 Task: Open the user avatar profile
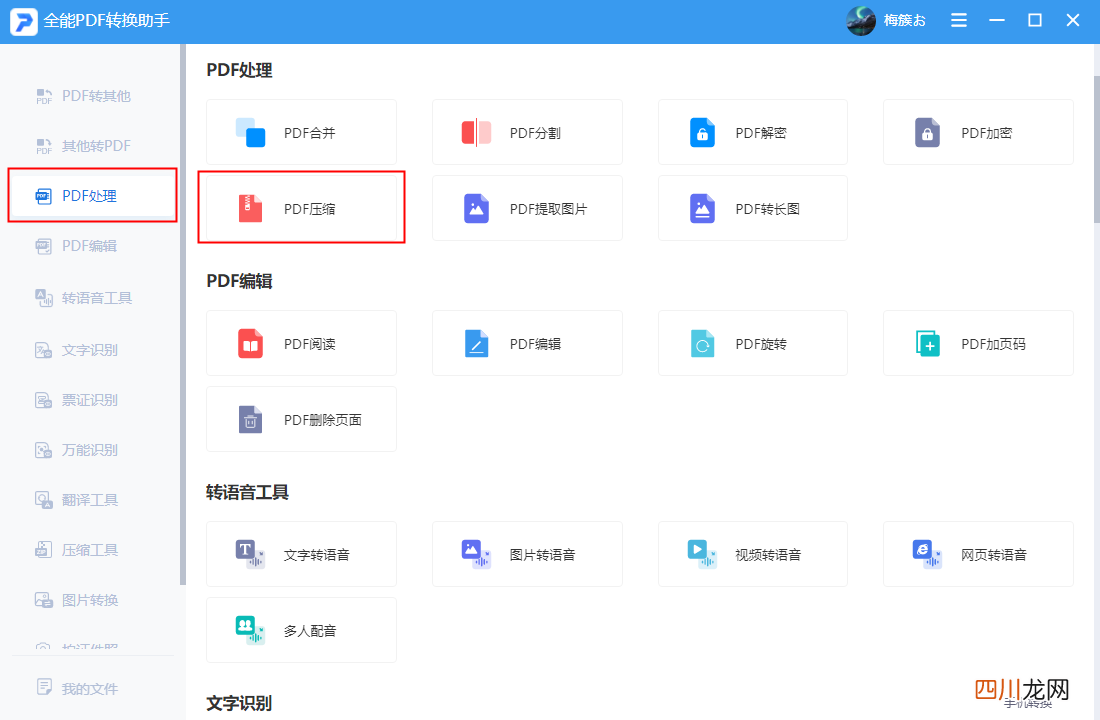point(861,21)
